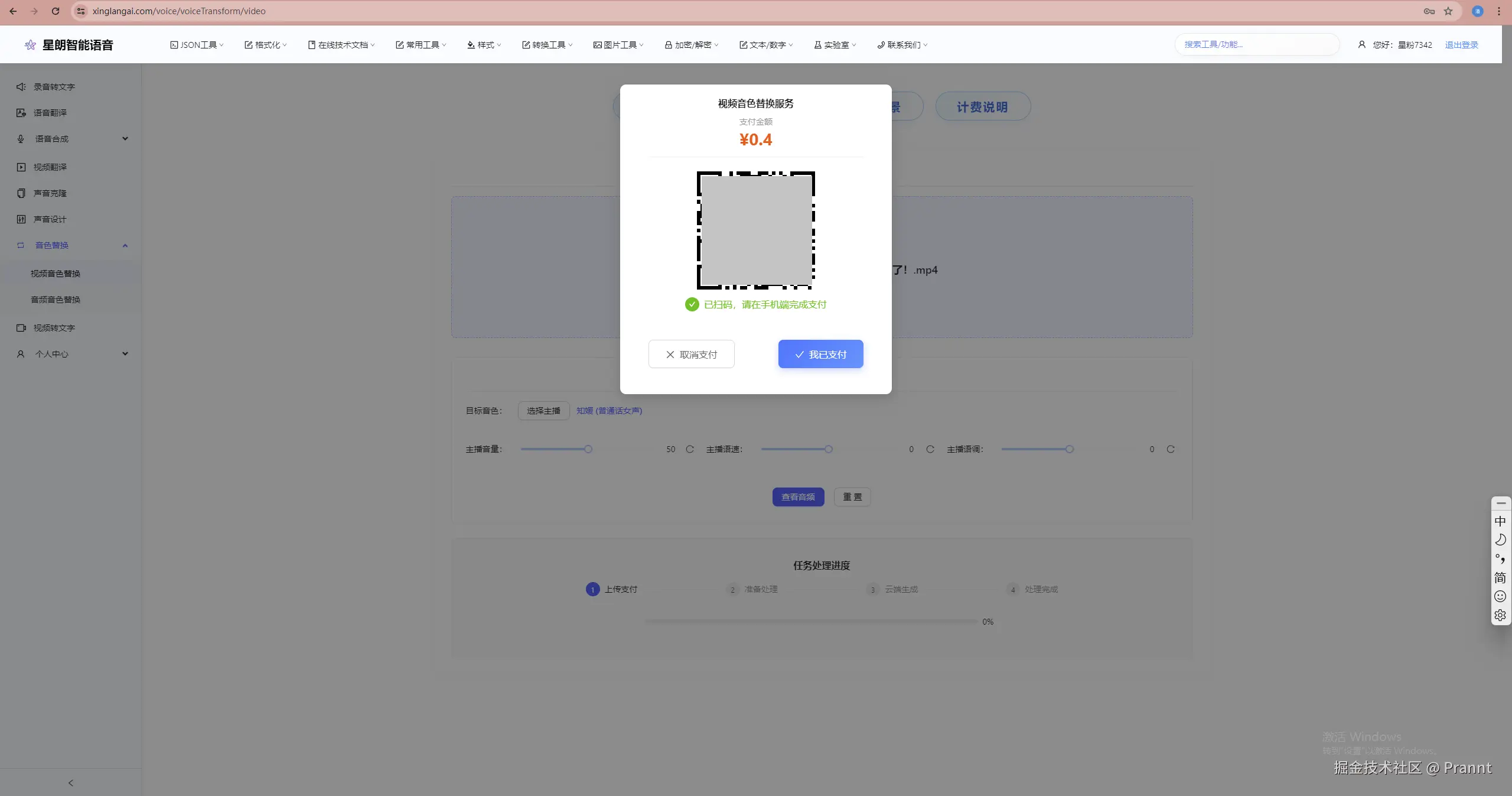Image resolution: width=1512 pixels, height=796 pixels.
Task: Open the 实验室 menu
Action: click(835, 45)
